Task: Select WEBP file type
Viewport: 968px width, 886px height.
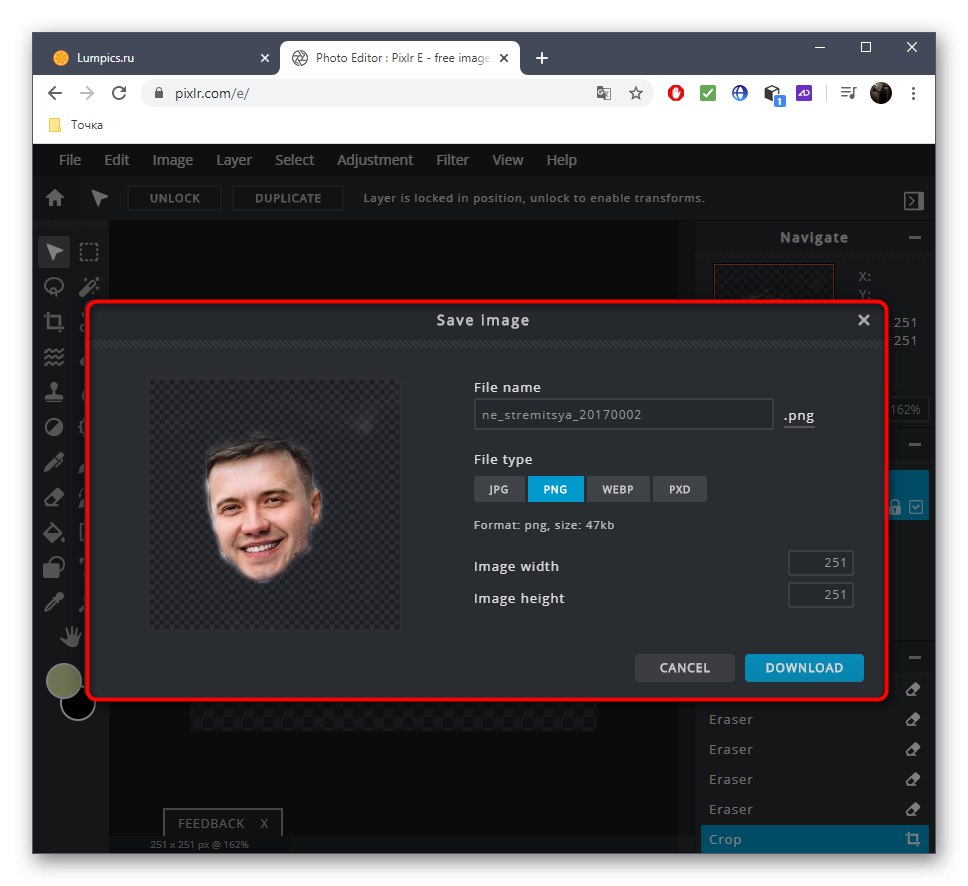Action: click(618, 489)
